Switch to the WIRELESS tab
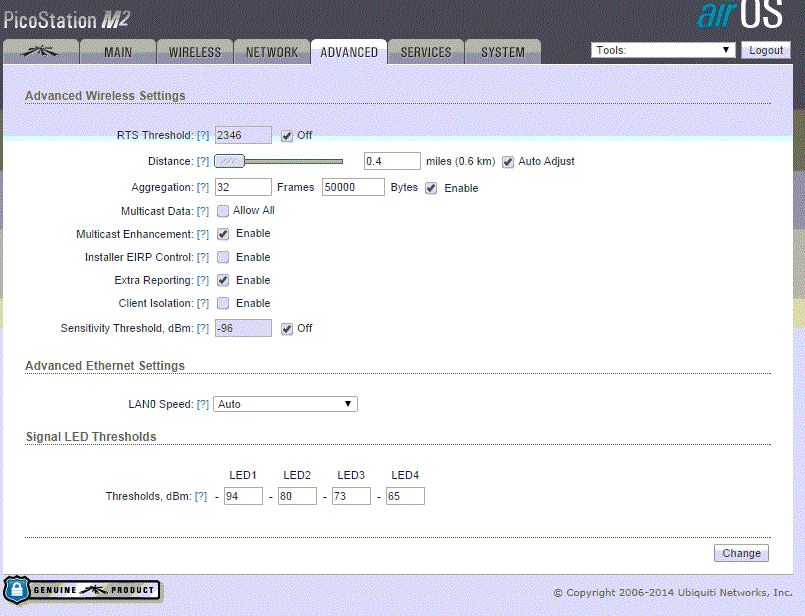Image resolution: width=805 pixels, height=616 pixels. [195, 52]
